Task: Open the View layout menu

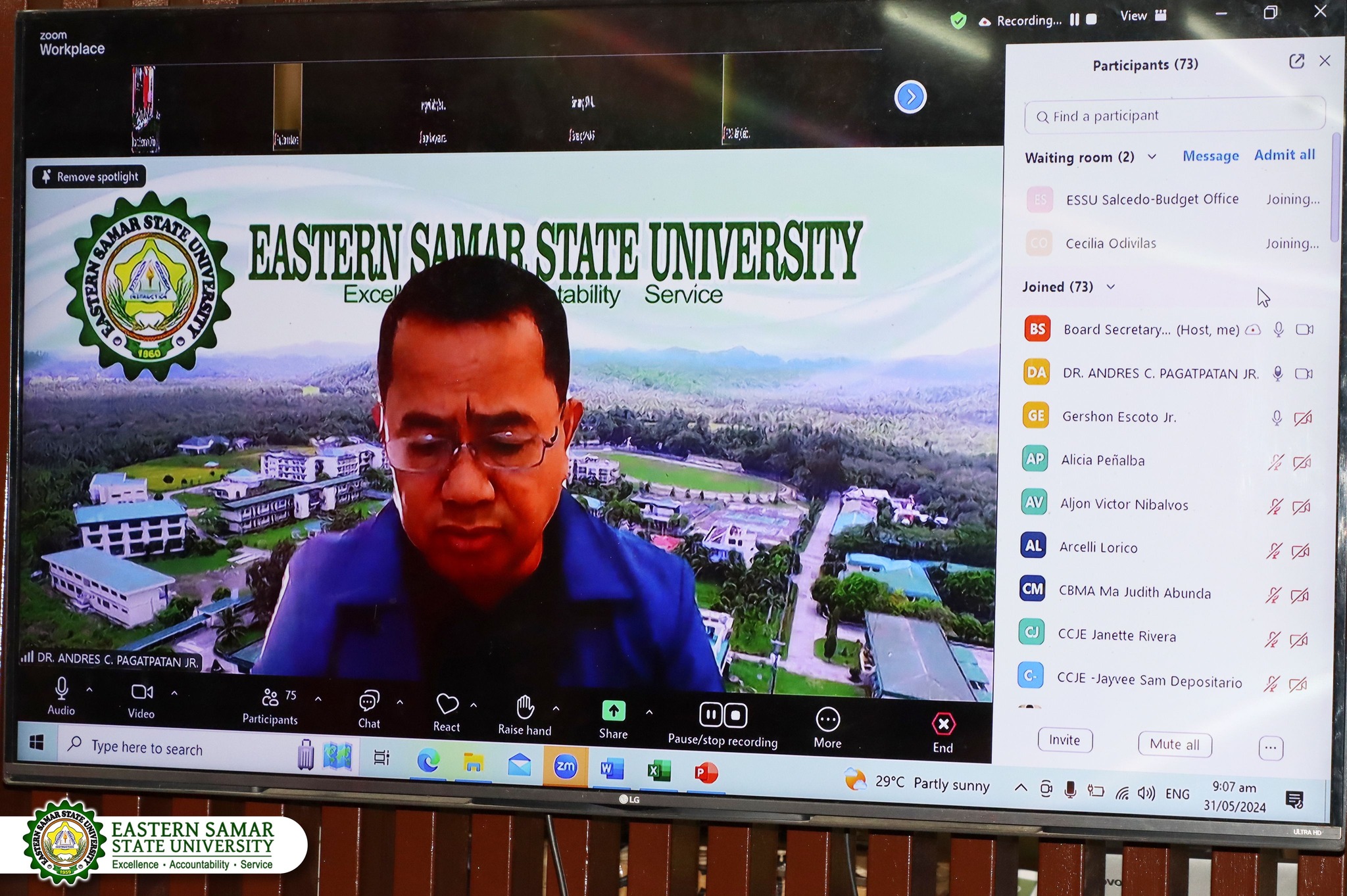Action: (x=1143, y=16)
